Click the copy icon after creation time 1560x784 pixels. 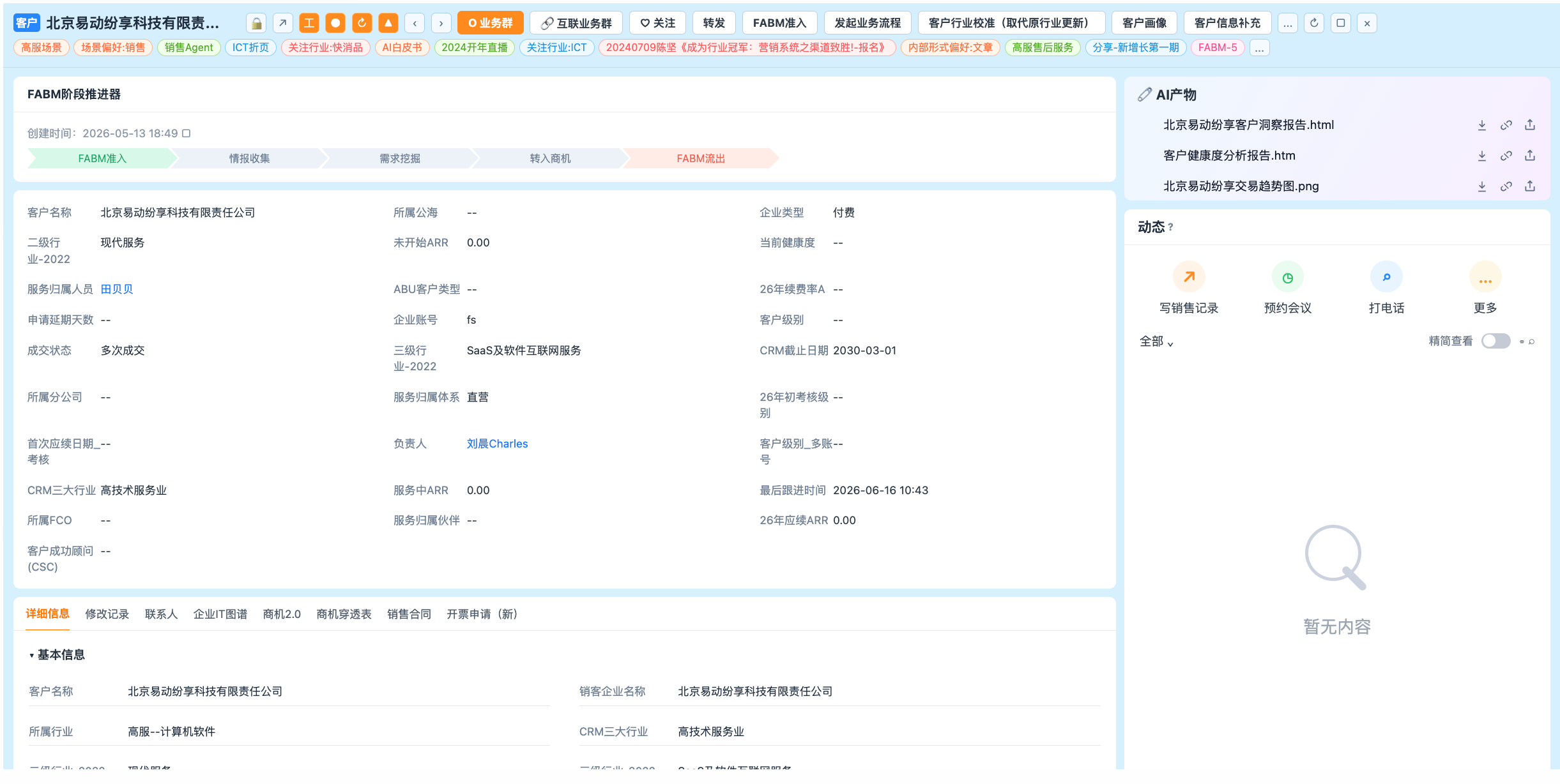186,133
